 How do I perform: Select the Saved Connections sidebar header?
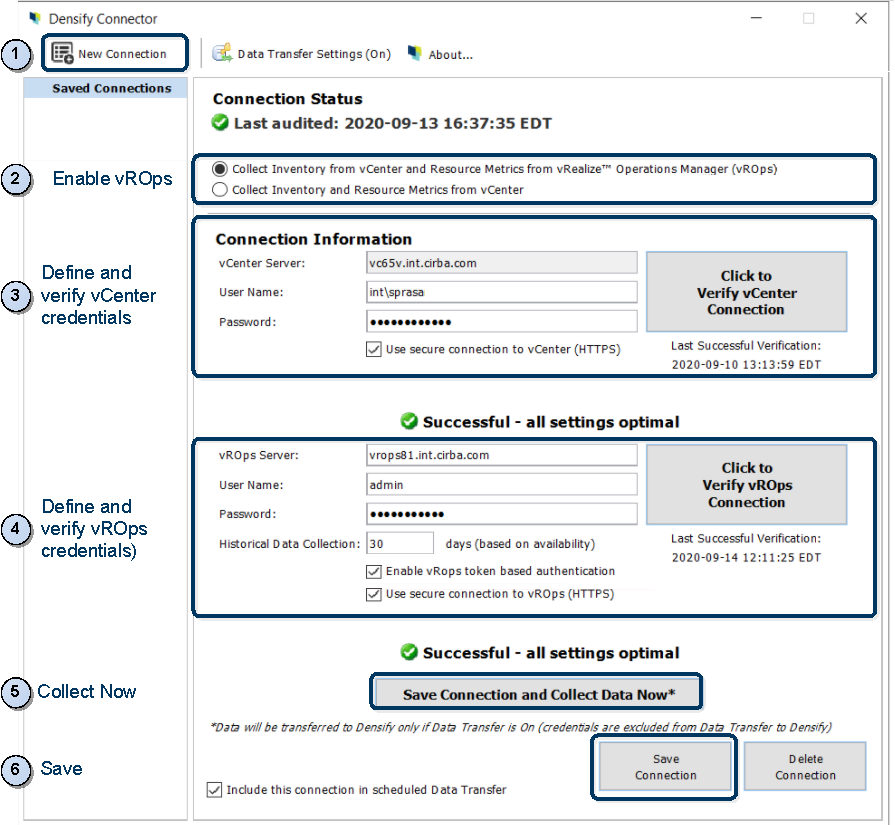tap(111, 88)
